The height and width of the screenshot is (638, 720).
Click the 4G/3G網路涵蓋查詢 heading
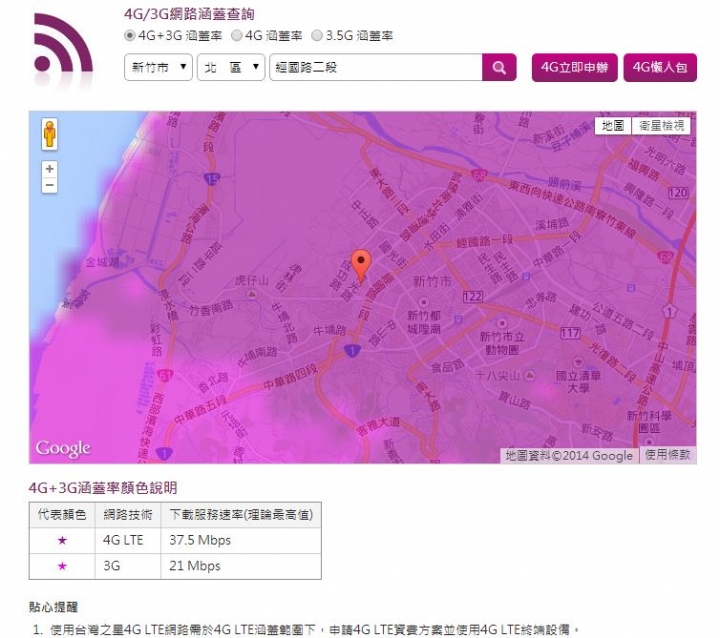click(x=189, y=14)
